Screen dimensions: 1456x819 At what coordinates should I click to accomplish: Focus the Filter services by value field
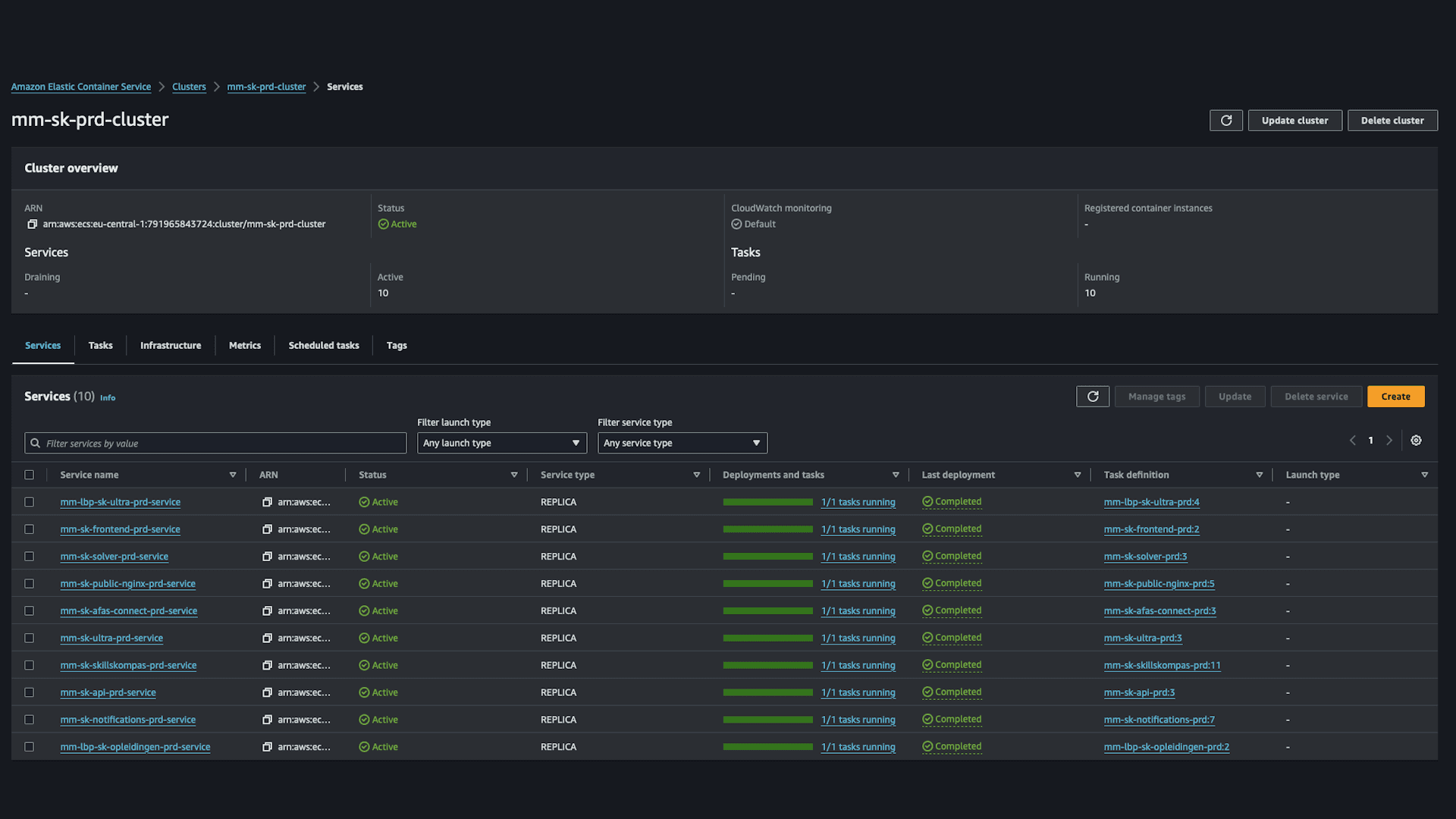[216, 444]
